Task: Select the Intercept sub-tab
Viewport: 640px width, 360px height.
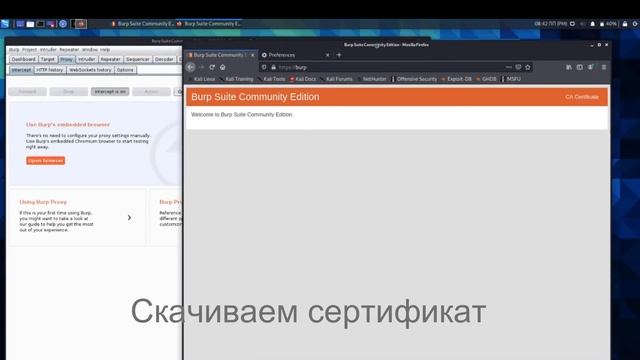Action: coord(21,70)
